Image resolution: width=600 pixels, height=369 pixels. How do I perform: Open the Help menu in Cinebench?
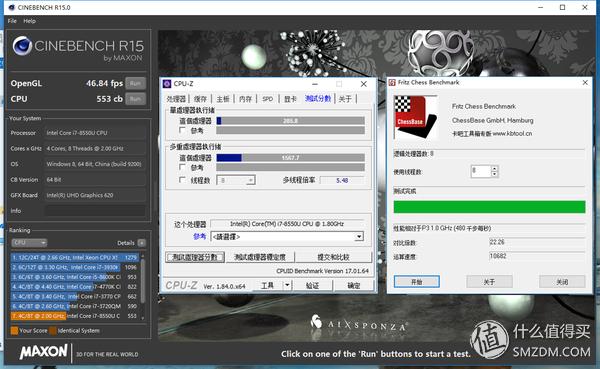[29, 21]
